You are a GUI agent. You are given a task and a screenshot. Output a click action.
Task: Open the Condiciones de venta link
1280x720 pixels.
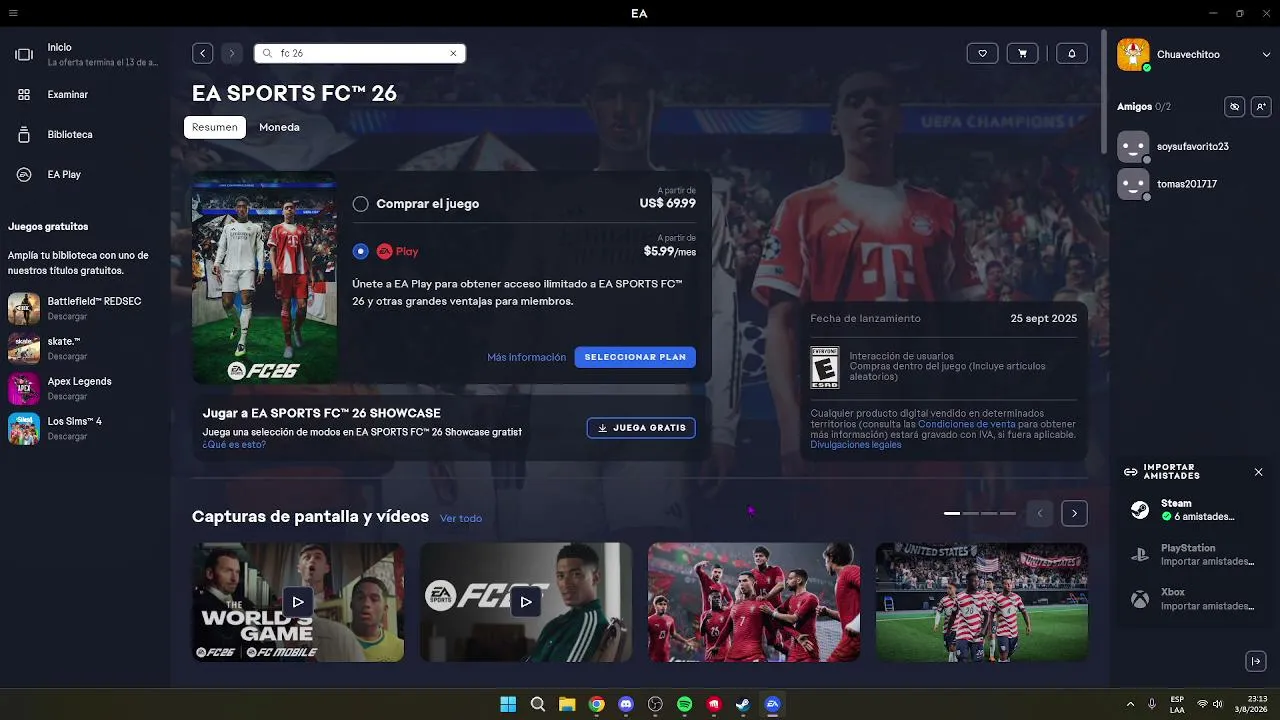(x=966, y=424)
